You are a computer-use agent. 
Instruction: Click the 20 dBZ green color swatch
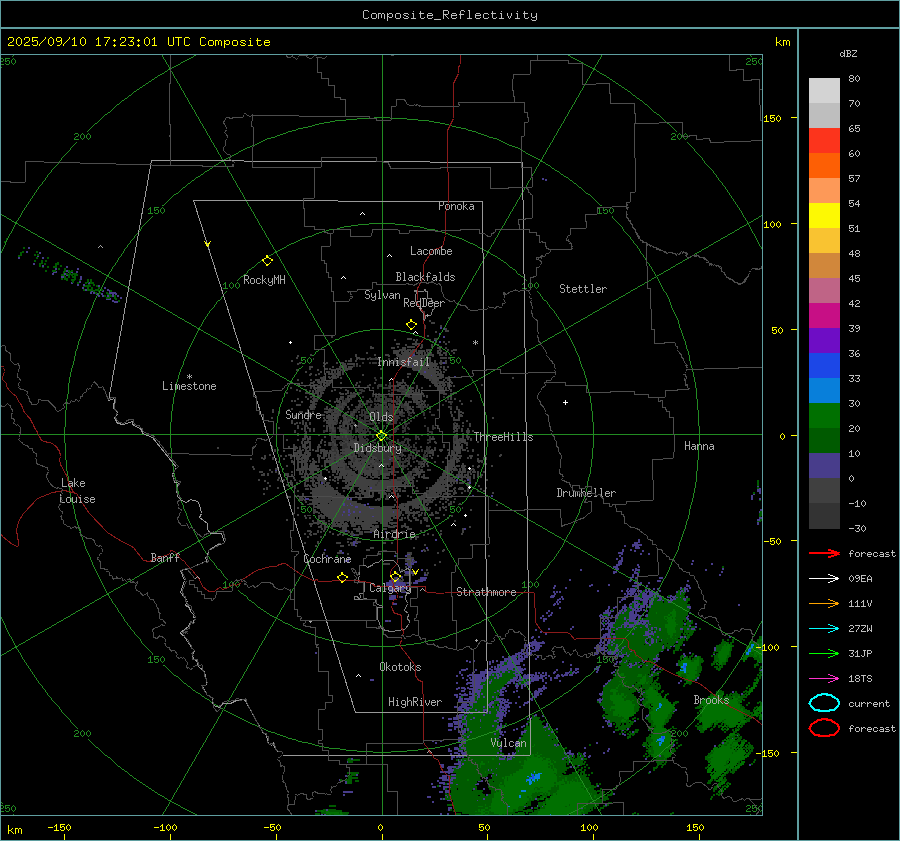click(x=824, y=440)
